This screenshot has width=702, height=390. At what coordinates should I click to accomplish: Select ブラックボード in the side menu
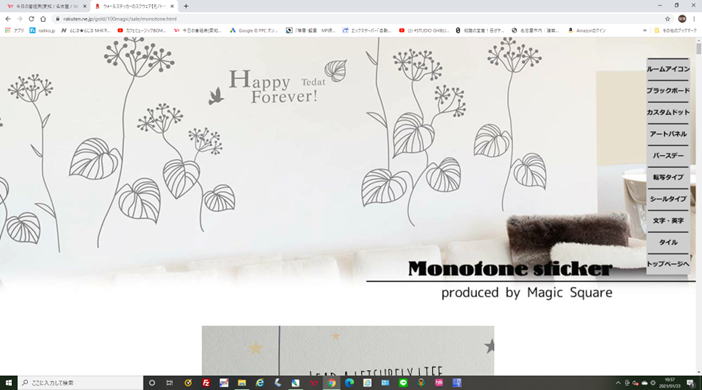[x=668, y=90]
